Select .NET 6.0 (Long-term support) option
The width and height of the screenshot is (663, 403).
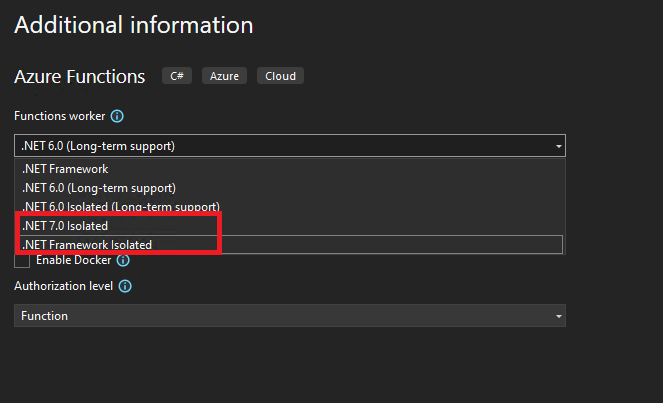tap(290, 188)
